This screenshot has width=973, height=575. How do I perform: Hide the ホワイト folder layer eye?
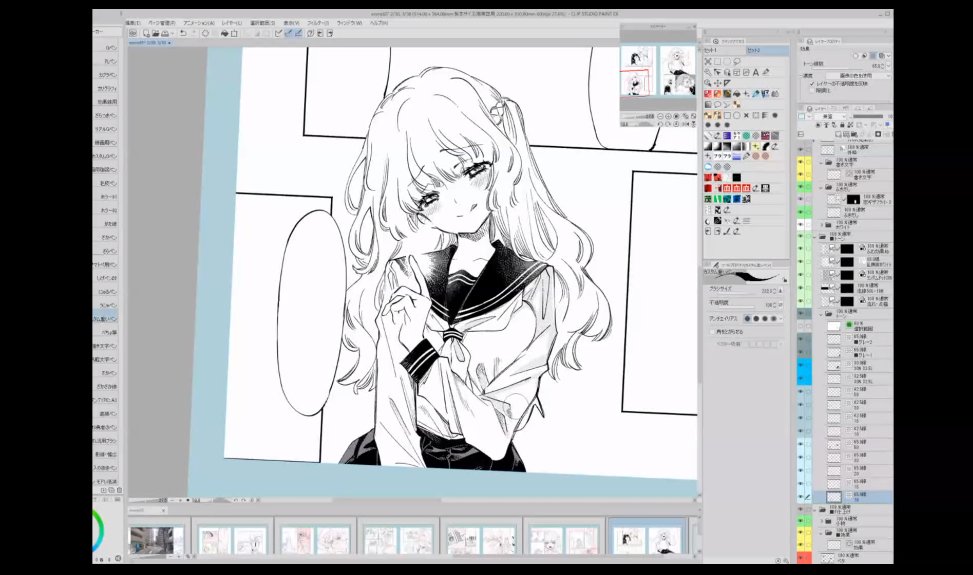click(800, 224)
